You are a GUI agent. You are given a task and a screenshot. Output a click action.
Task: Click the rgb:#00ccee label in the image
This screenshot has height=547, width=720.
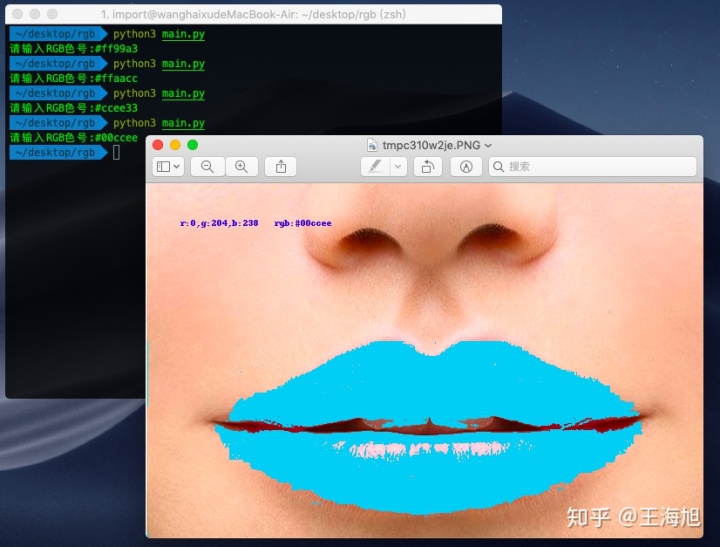(x=303, y=223)
